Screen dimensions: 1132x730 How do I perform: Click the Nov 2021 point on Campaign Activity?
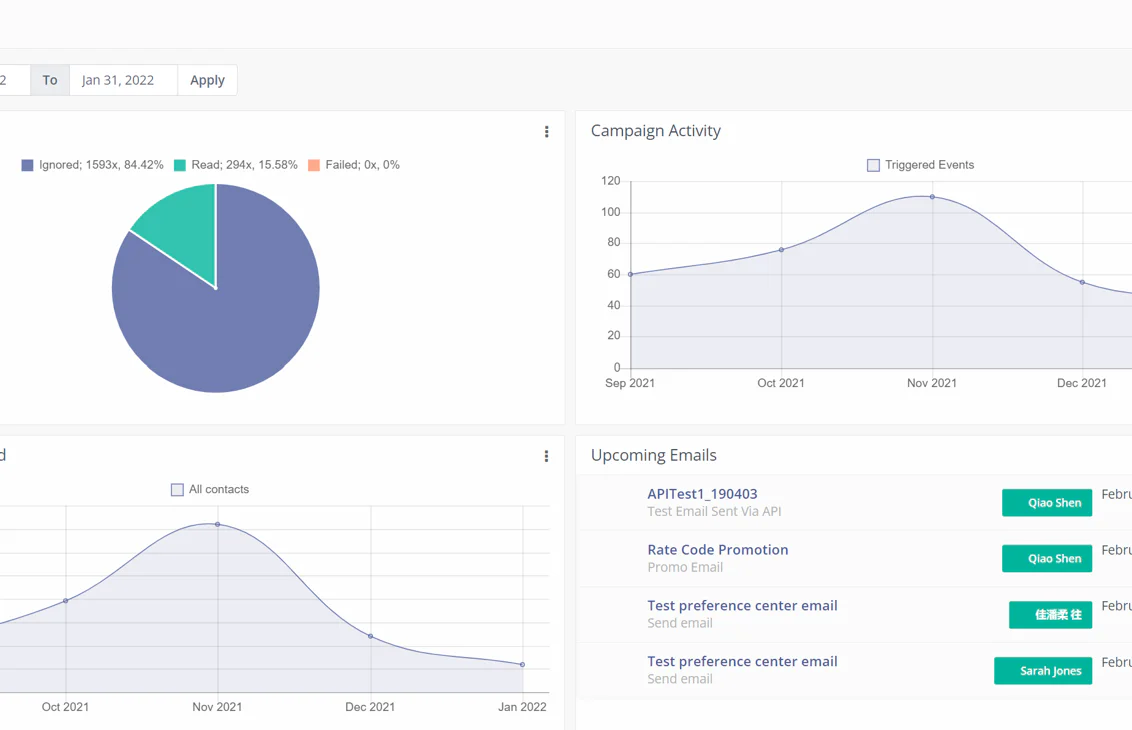point(932,196)
